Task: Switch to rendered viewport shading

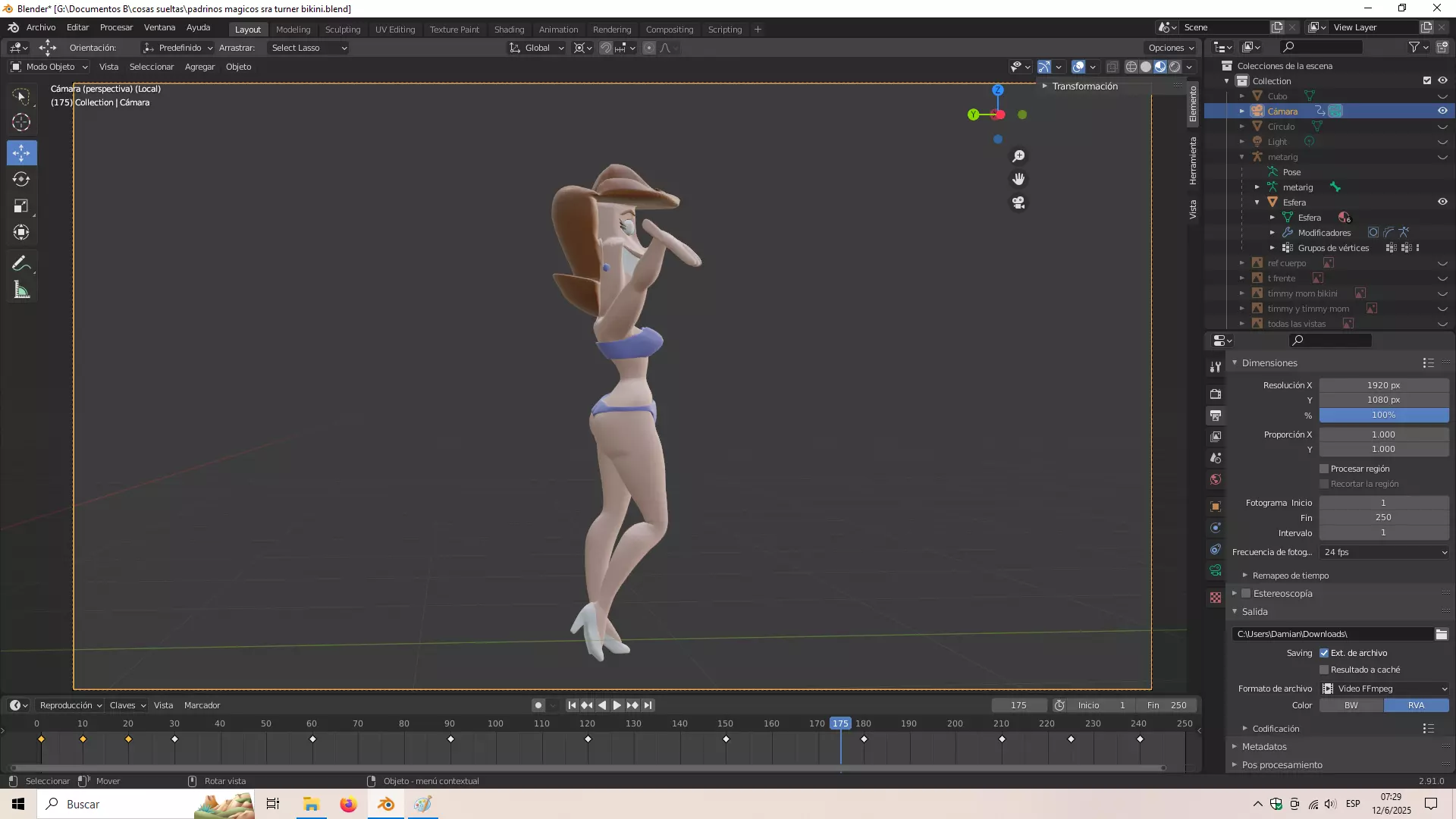Action: click(x=1175, y=67)
